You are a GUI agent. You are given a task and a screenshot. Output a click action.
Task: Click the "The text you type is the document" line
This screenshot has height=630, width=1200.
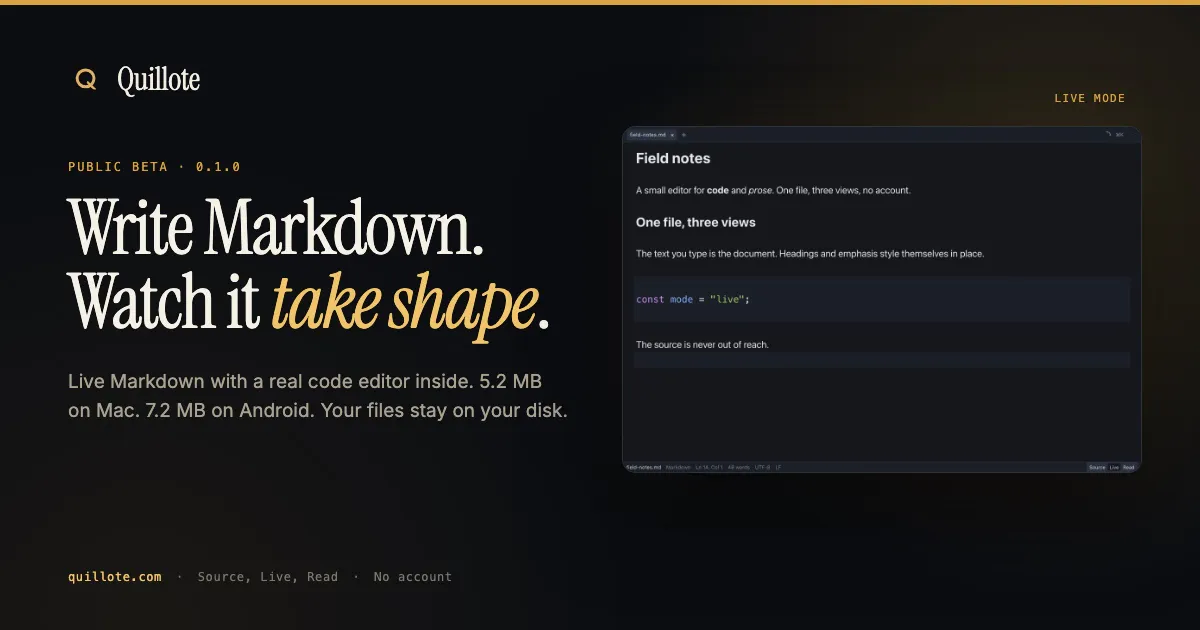pyautogui.click(x=810, y=254)
